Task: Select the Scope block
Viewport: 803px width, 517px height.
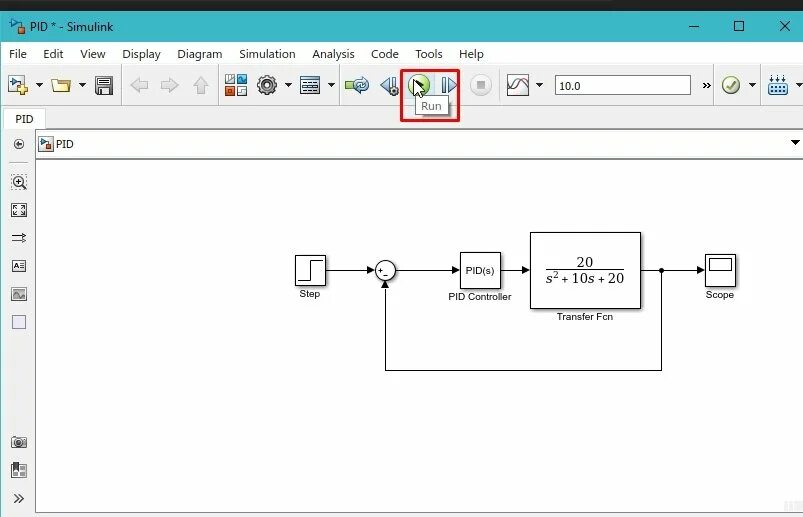Action: 721,270
